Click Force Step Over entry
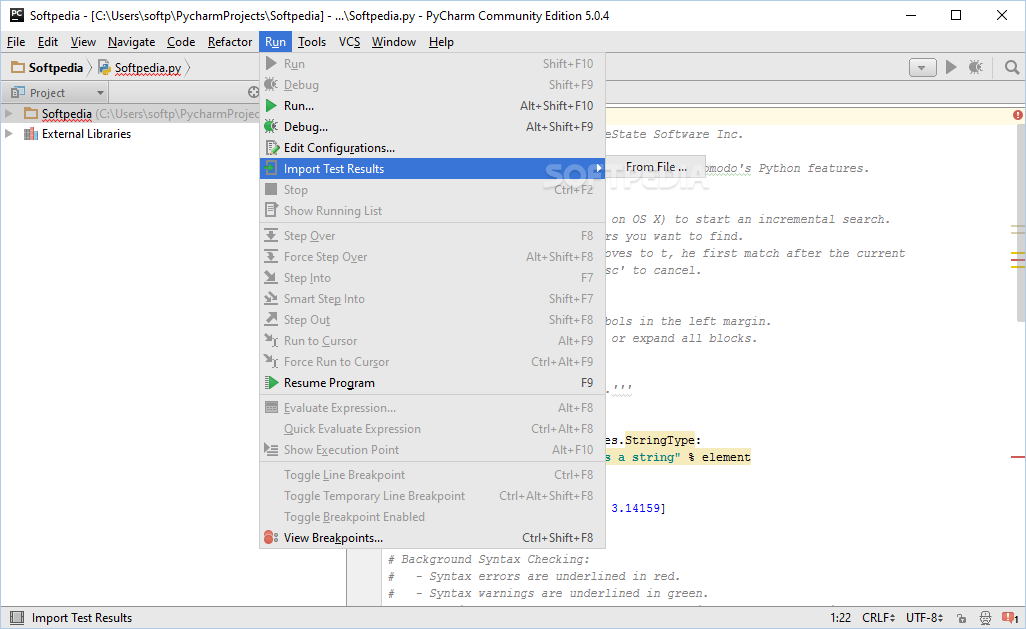This screenshot has width=1026, height=629. (x=432, y=257)
